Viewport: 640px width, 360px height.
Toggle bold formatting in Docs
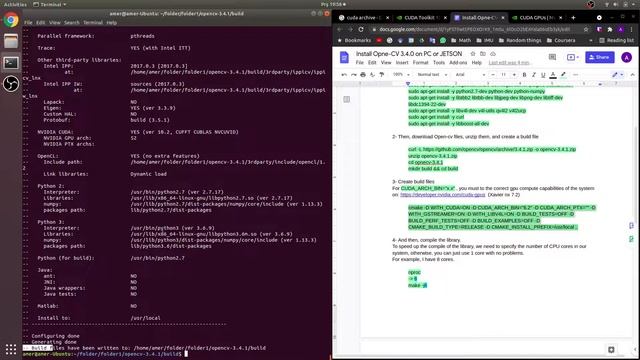[x=524, y=75]
